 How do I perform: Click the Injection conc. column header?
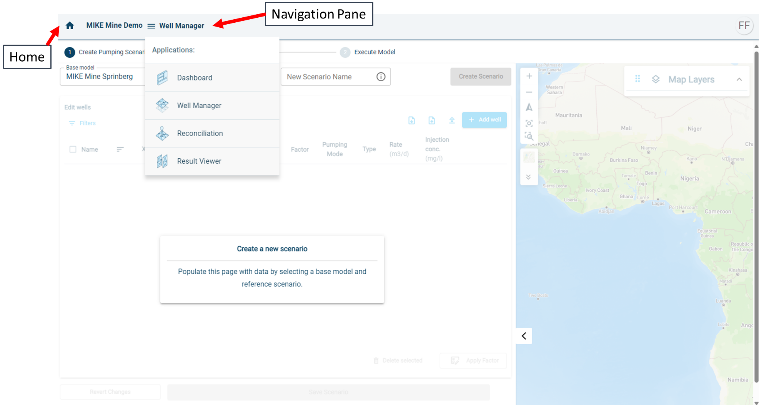437,149
